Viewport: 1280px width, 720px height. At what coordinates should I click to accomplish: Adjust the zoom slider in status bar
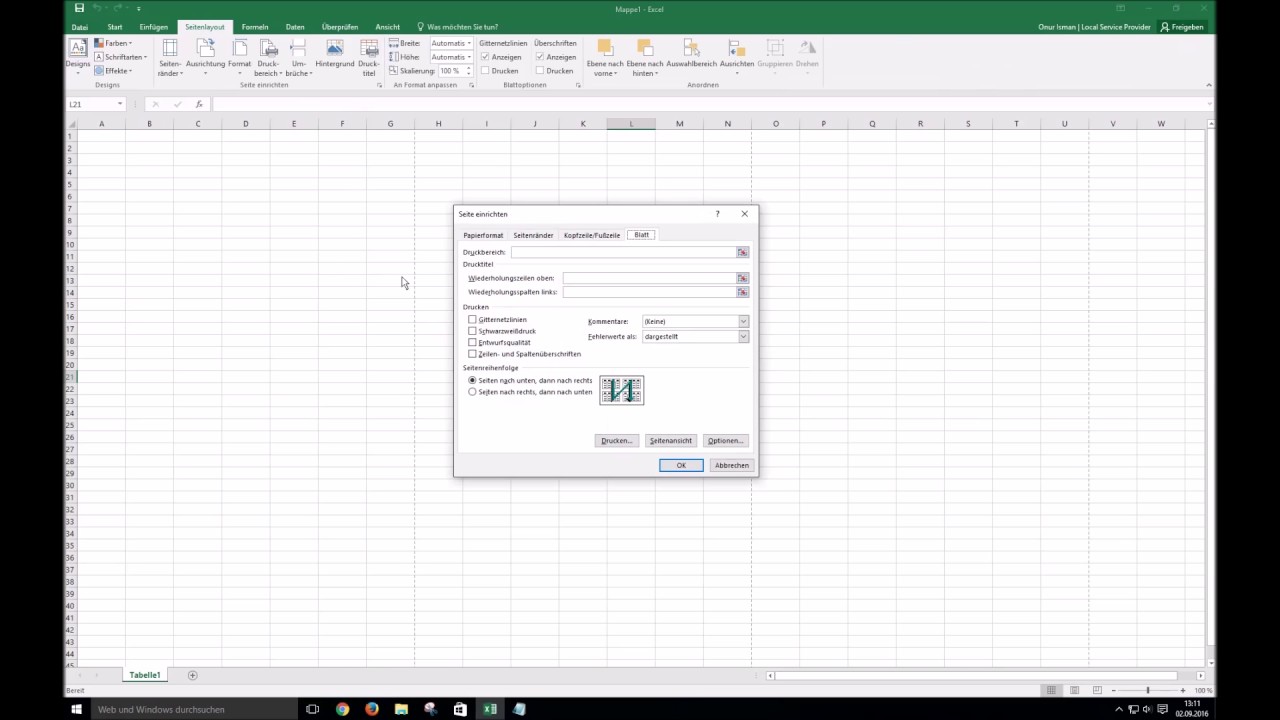click(1147, 690)
